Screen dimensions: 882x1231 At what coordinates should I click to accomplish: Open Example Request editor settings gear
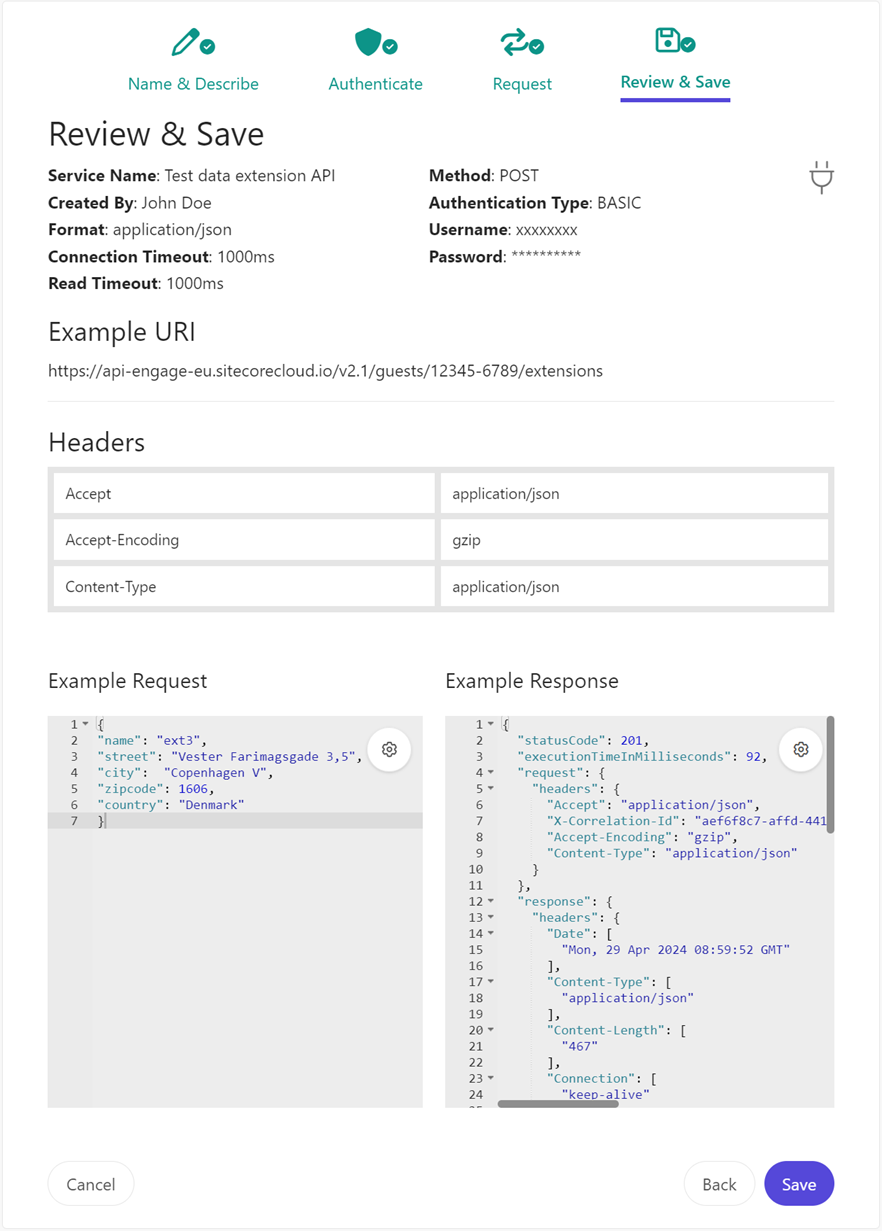point(389,749)
